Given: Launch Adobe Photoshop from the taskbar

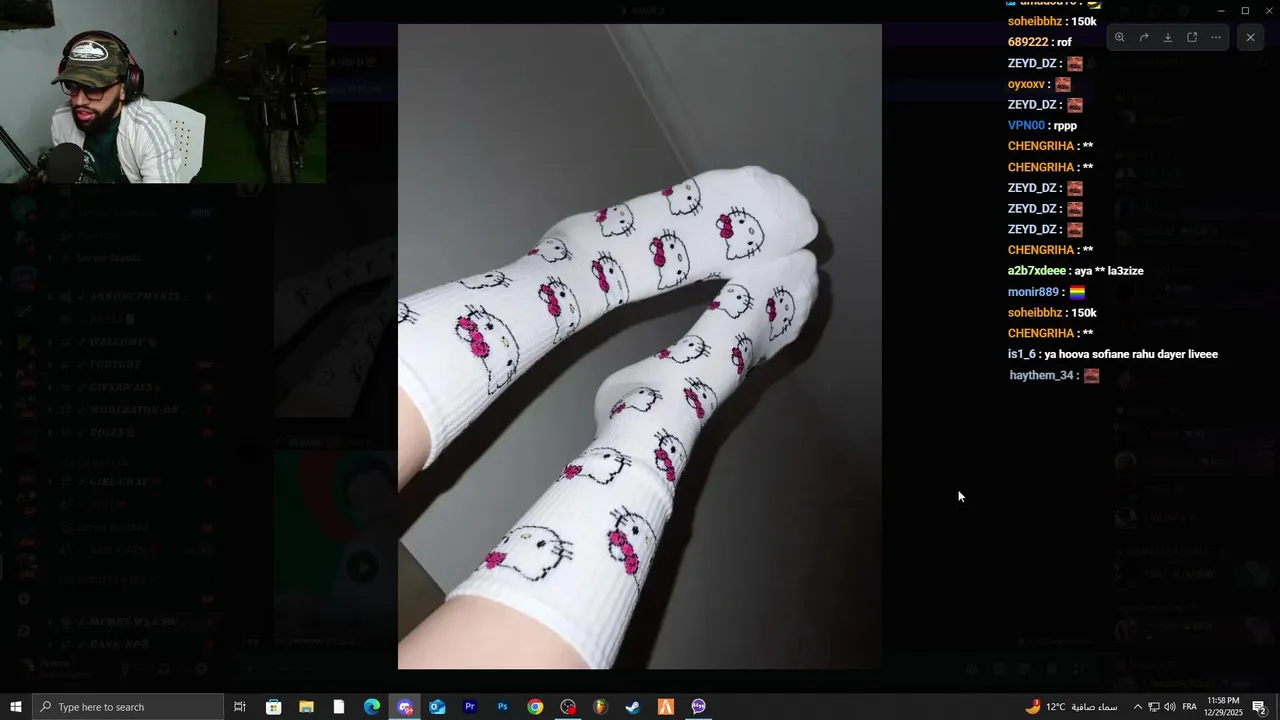Looking at the screenshot, I should [x=503, y=707].
